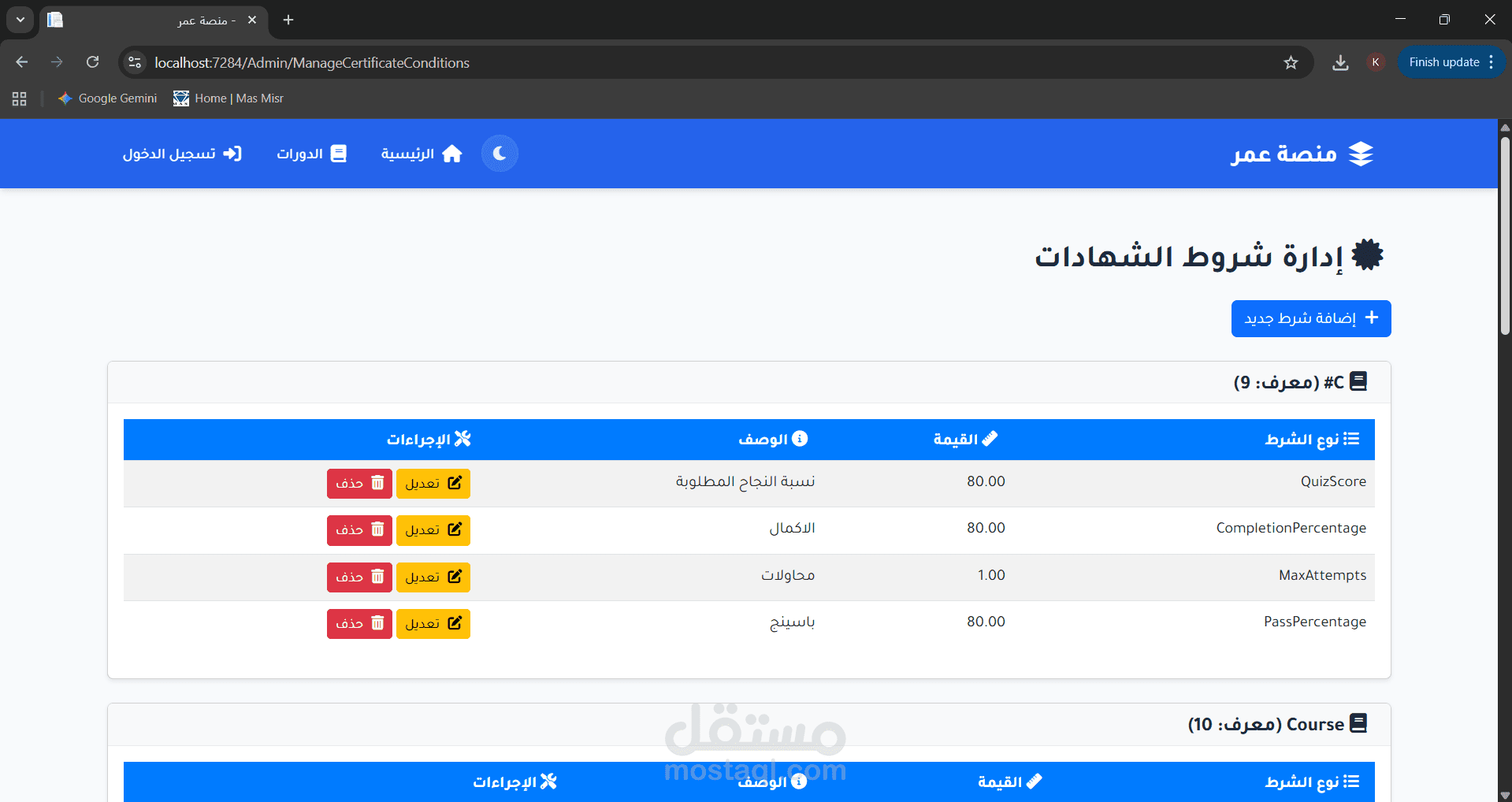Edit the PassPercentage condition
This screenshot has width=1512, height=802.
433,624
